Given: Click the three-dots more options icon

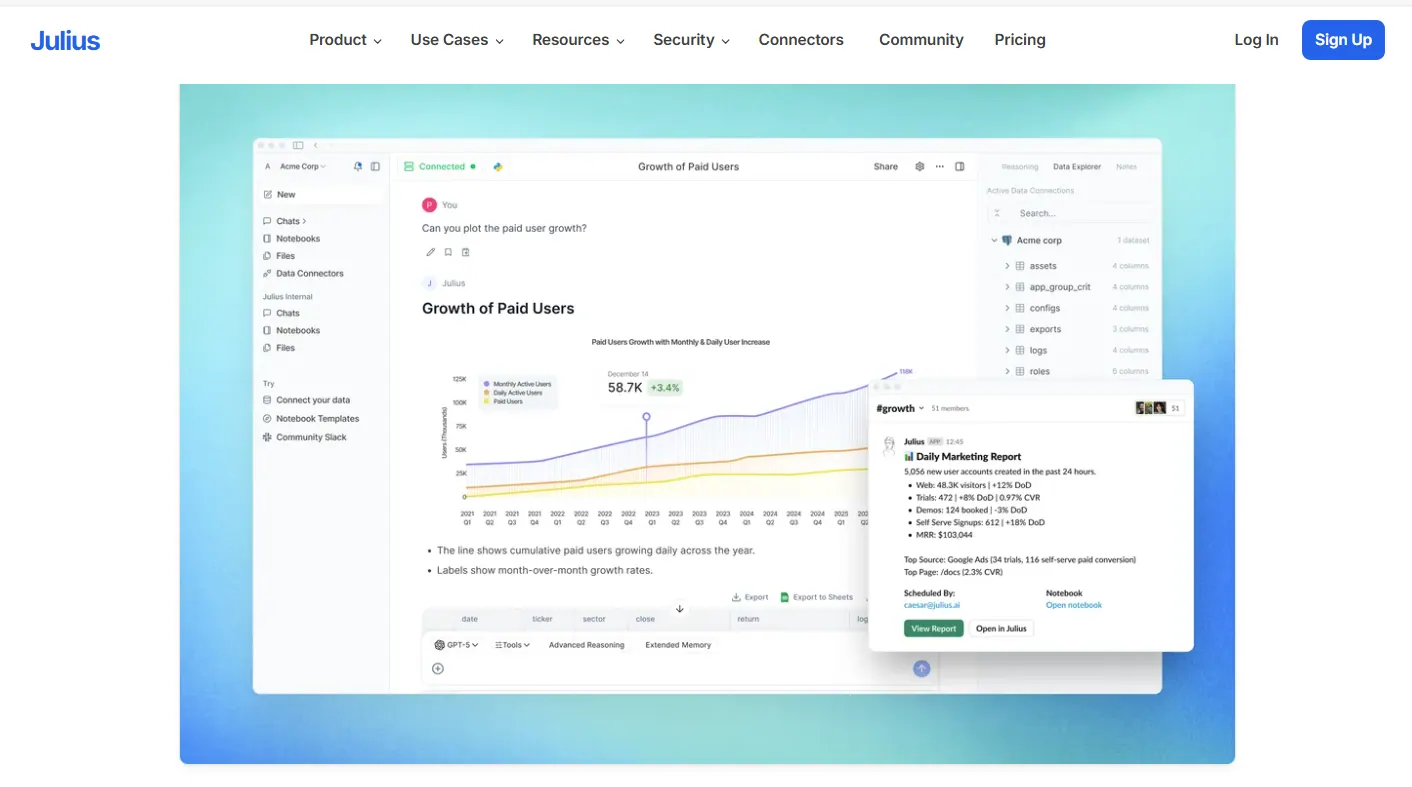Looking at the screenshot, I should (940, 167).
